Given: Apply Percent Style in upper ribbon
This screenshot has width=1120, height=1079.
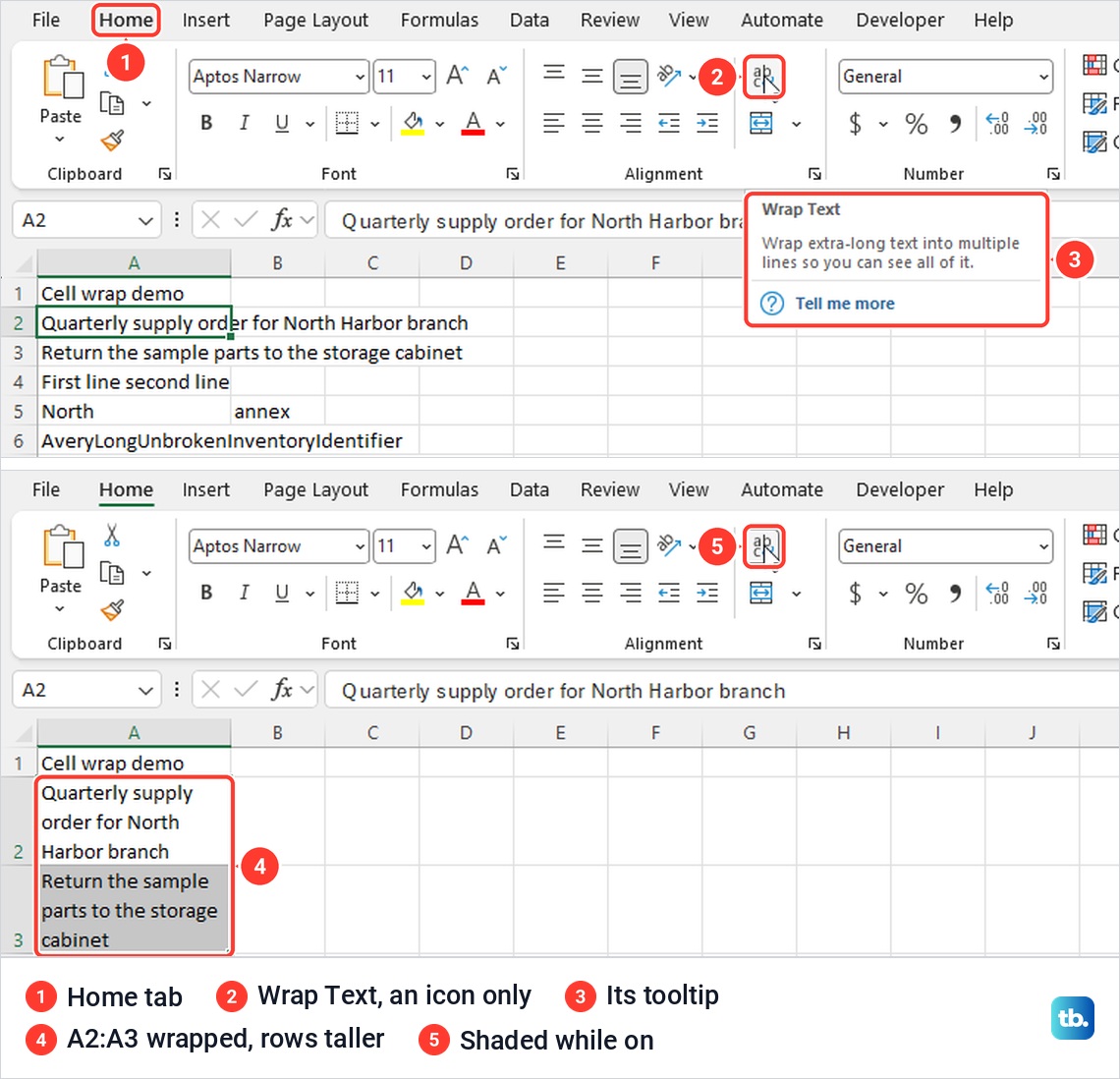Looking at the screenshot, I should [x=917, y=124].
